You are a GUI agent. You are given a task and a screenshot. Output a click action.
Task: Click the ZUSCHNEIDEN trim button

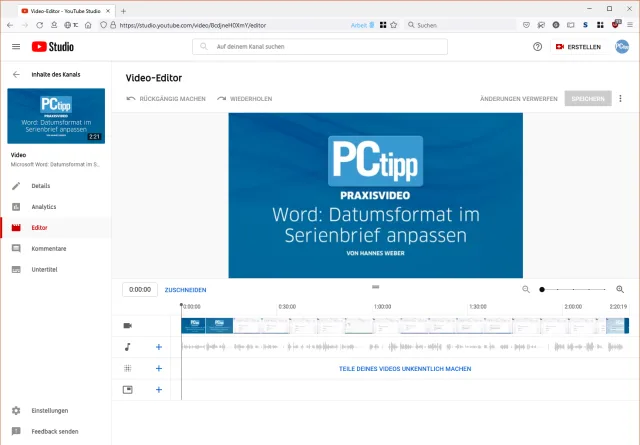(x=185, y=289)
